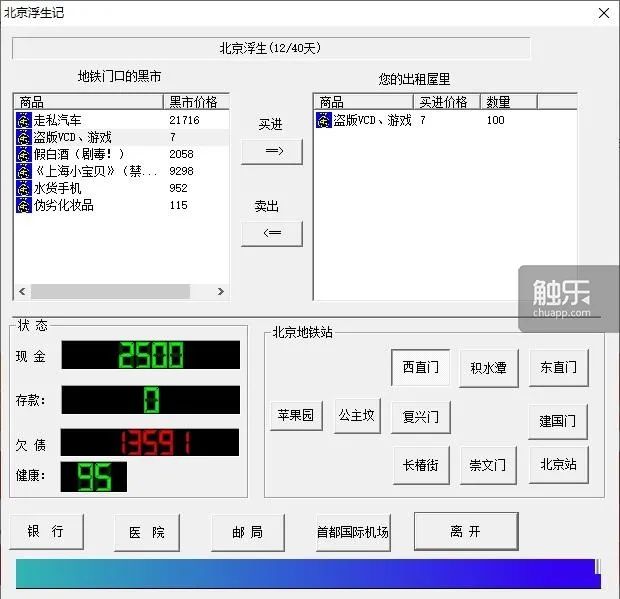The width and height of the screenshot is (620, 599).
Task: Click 数量 column header
Action: [x=509, y=102]
